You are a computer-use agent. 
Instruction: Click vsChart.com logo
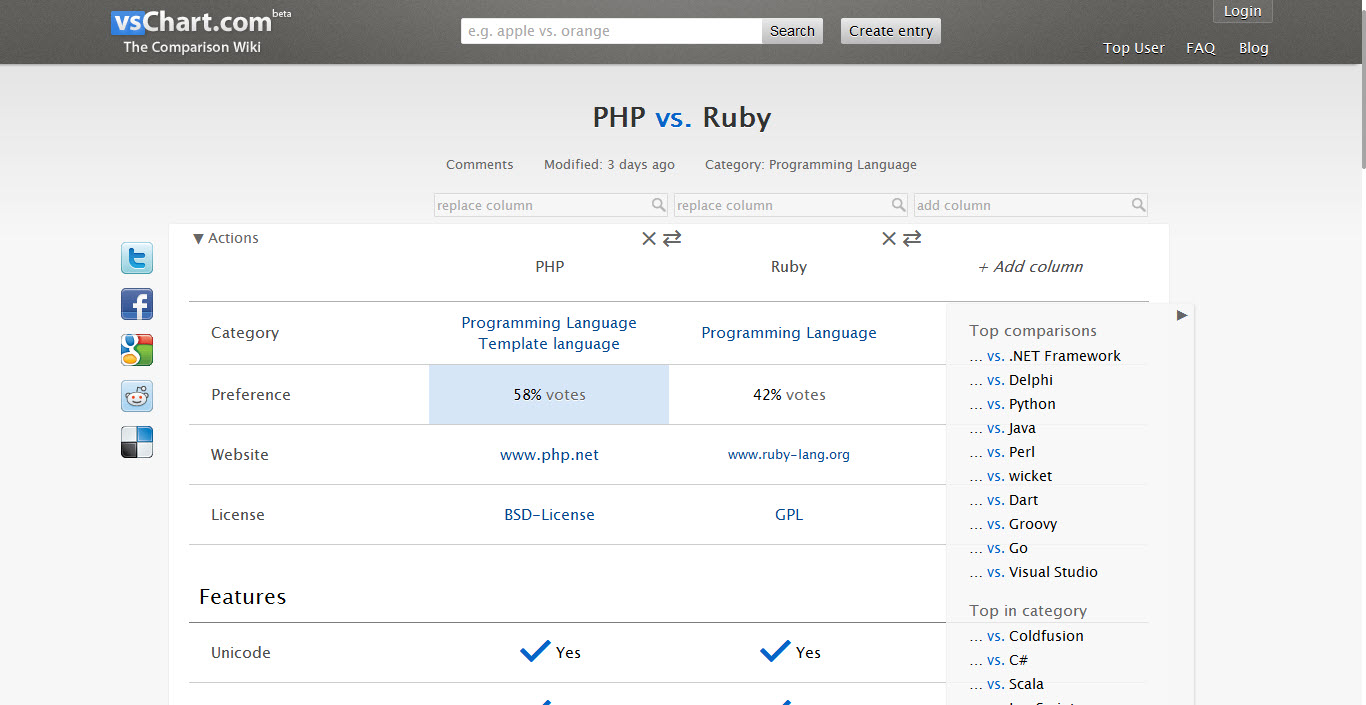point(192,23)
